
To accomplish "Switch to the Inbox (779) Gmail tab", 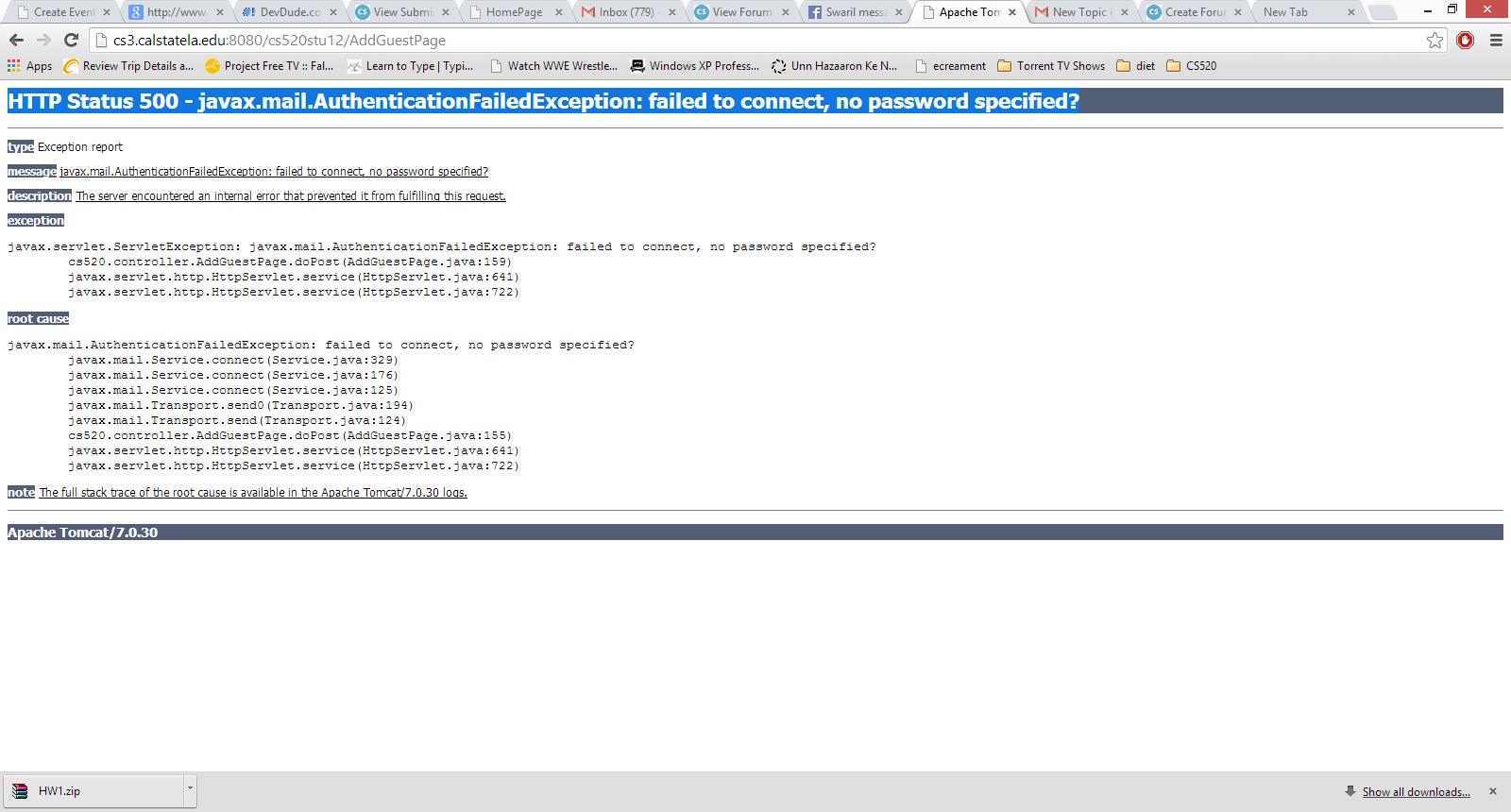I will pyautogui.click(x=625, y=12).
